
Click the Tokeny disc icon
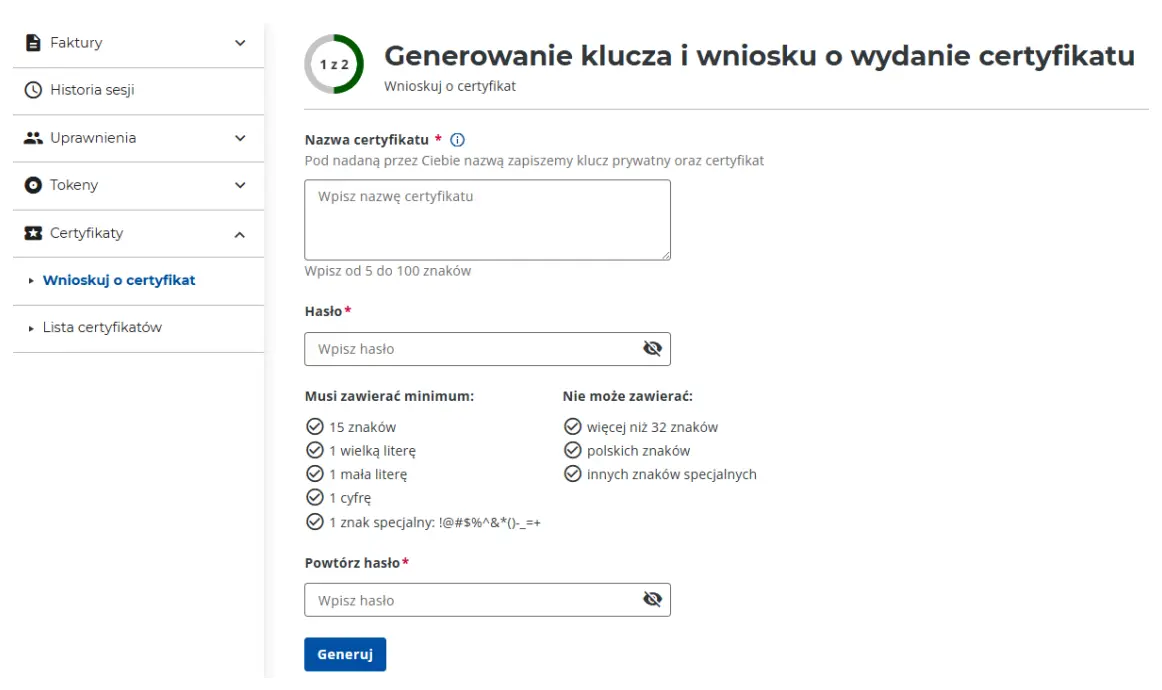[33, 185]
